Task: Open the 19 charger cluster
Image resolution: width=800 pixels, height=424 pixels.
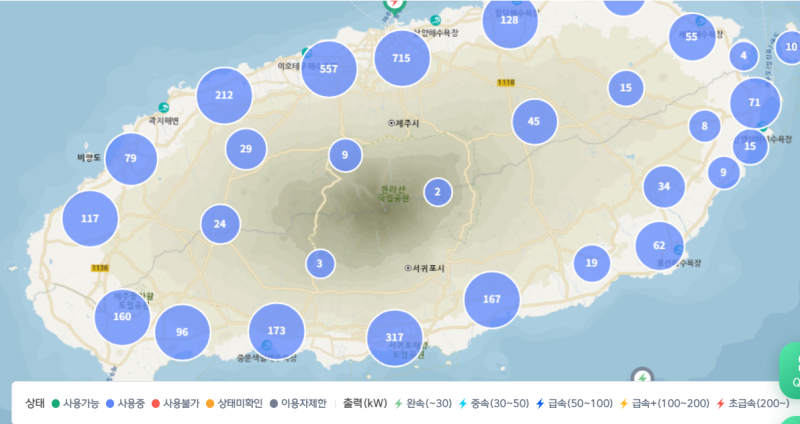Action: tap(592, 263)
